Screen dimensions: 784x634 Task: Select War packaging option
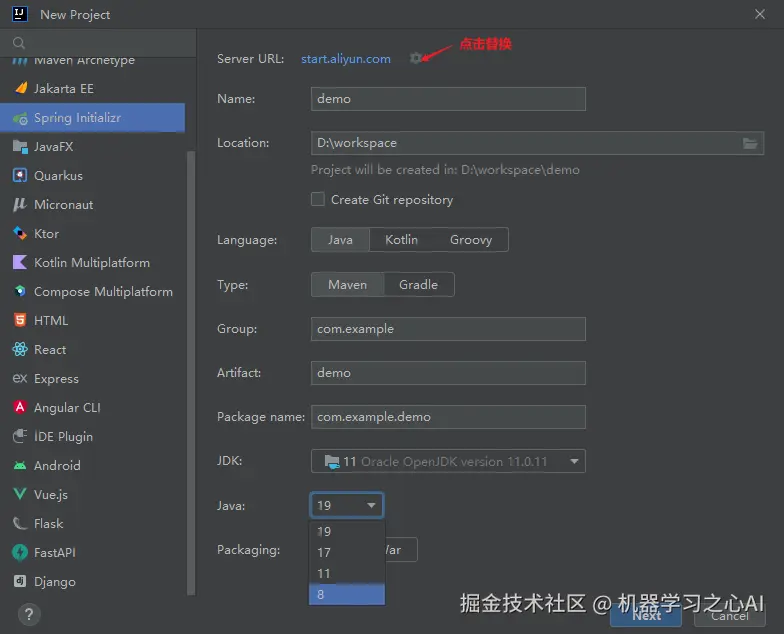click(x=401, y=550)
